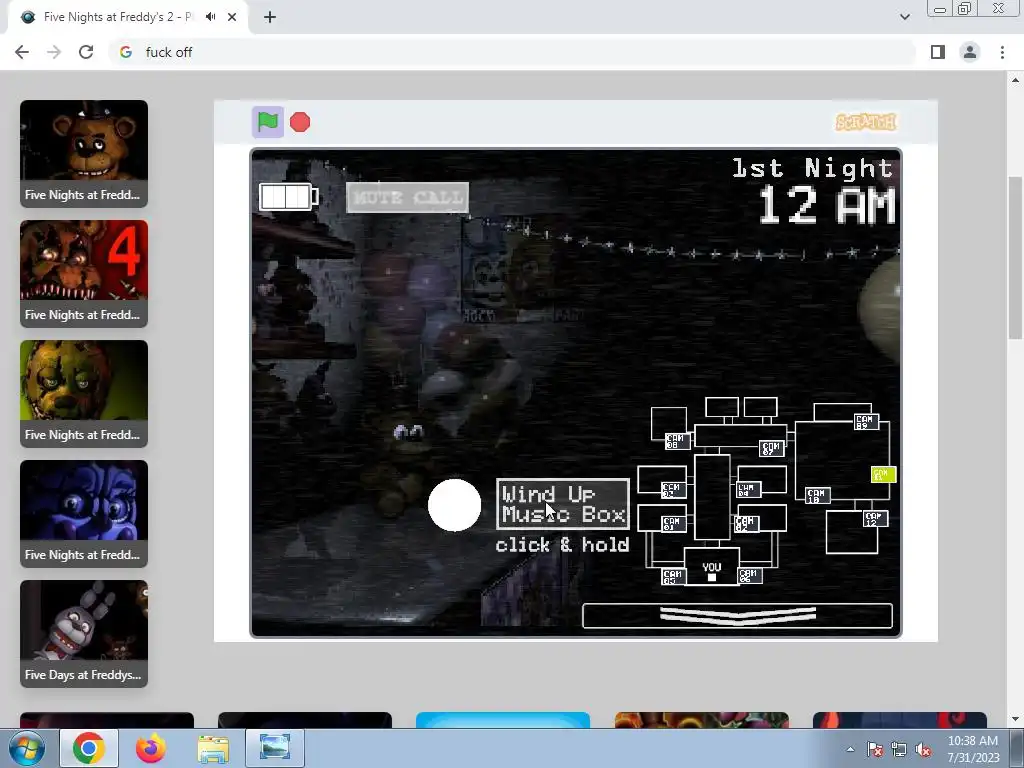1024x768 pixels.
Task: Click the scrollbar down arrow
Action: [x=1015, y=720]
